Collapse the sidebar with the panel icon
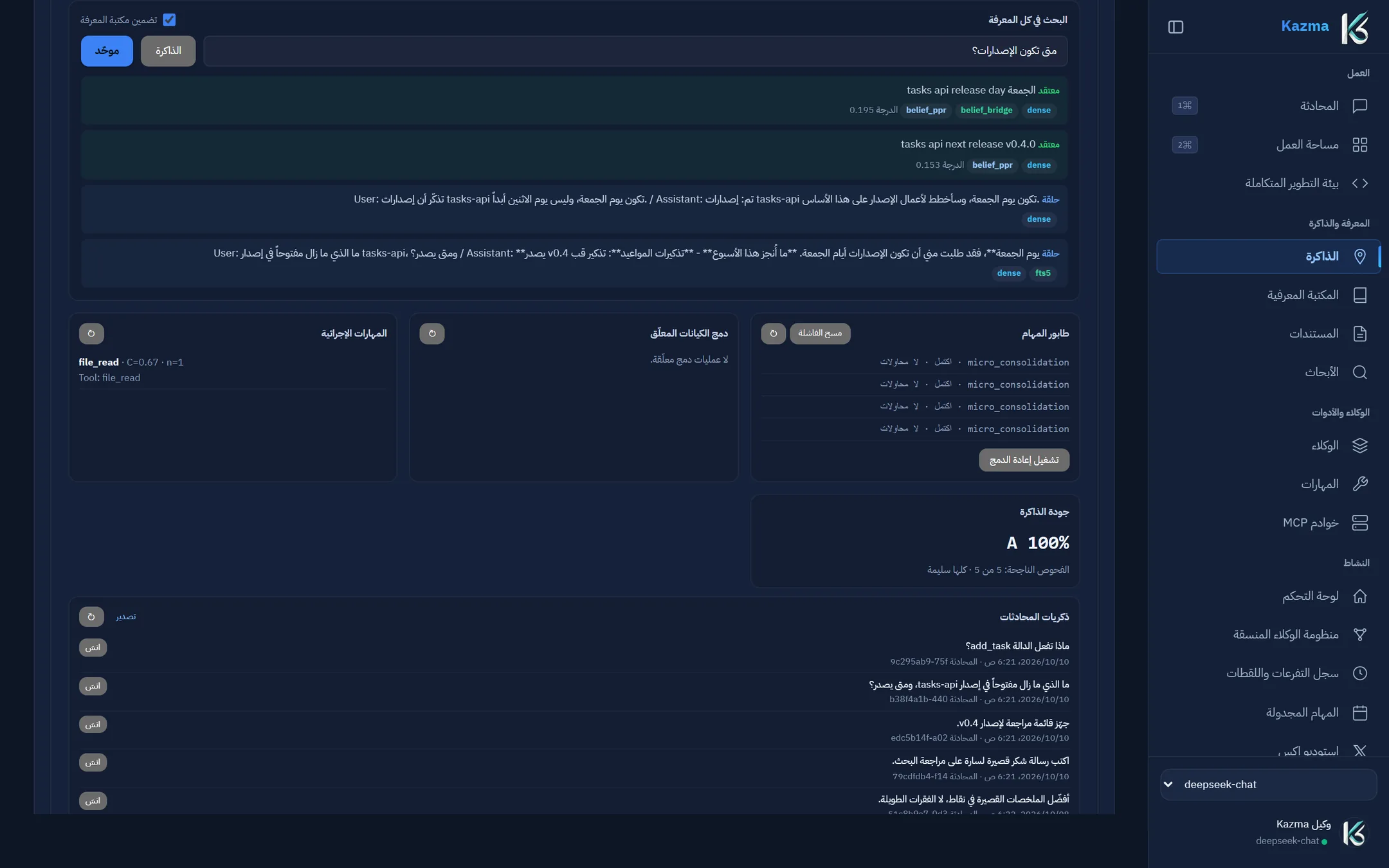This screenshot has width=1389, height=868. pos(1175,27)
